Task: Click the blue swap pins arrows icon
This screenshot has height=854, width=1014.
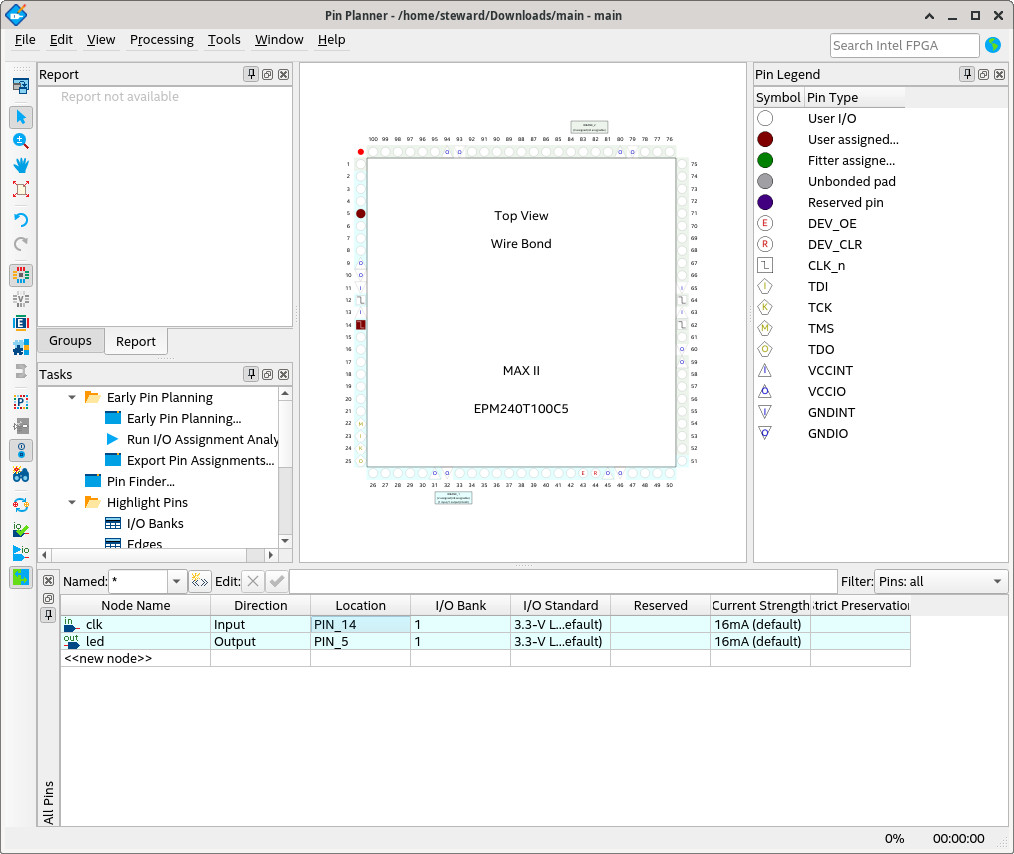Action: point(21,505)
